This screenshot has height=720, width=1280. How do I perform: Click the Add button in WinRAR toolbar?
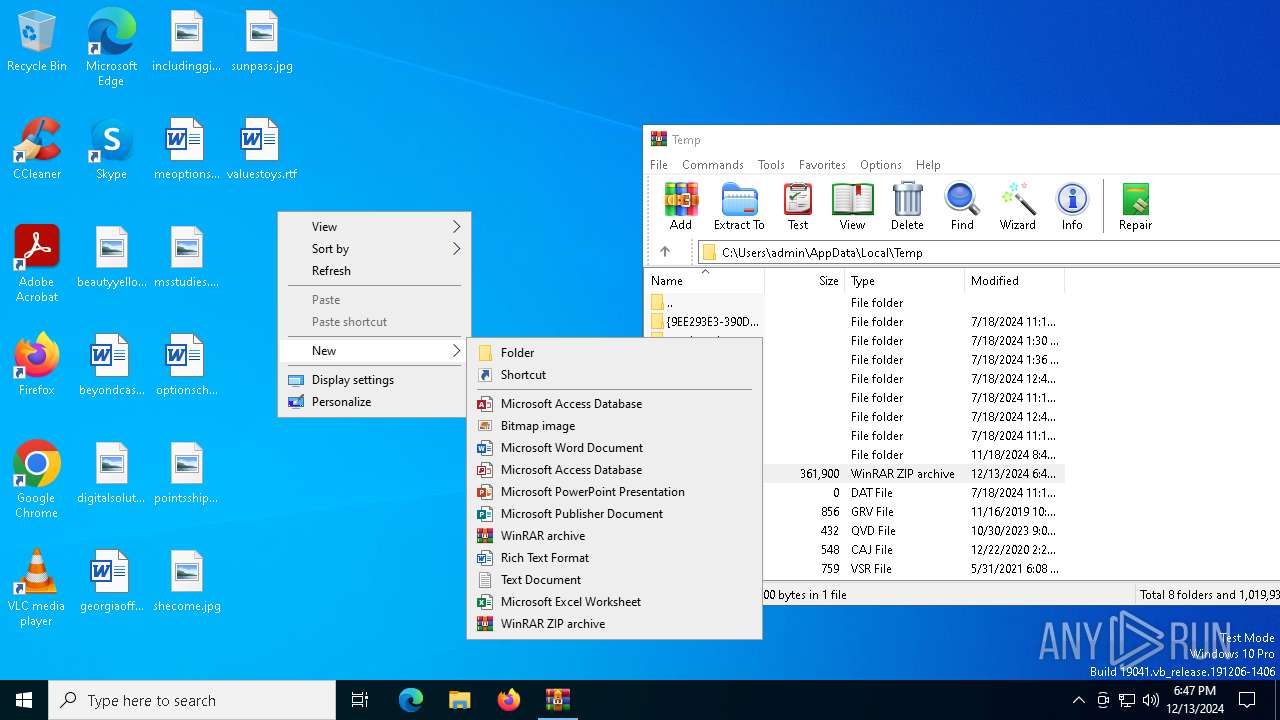(681, 207)
